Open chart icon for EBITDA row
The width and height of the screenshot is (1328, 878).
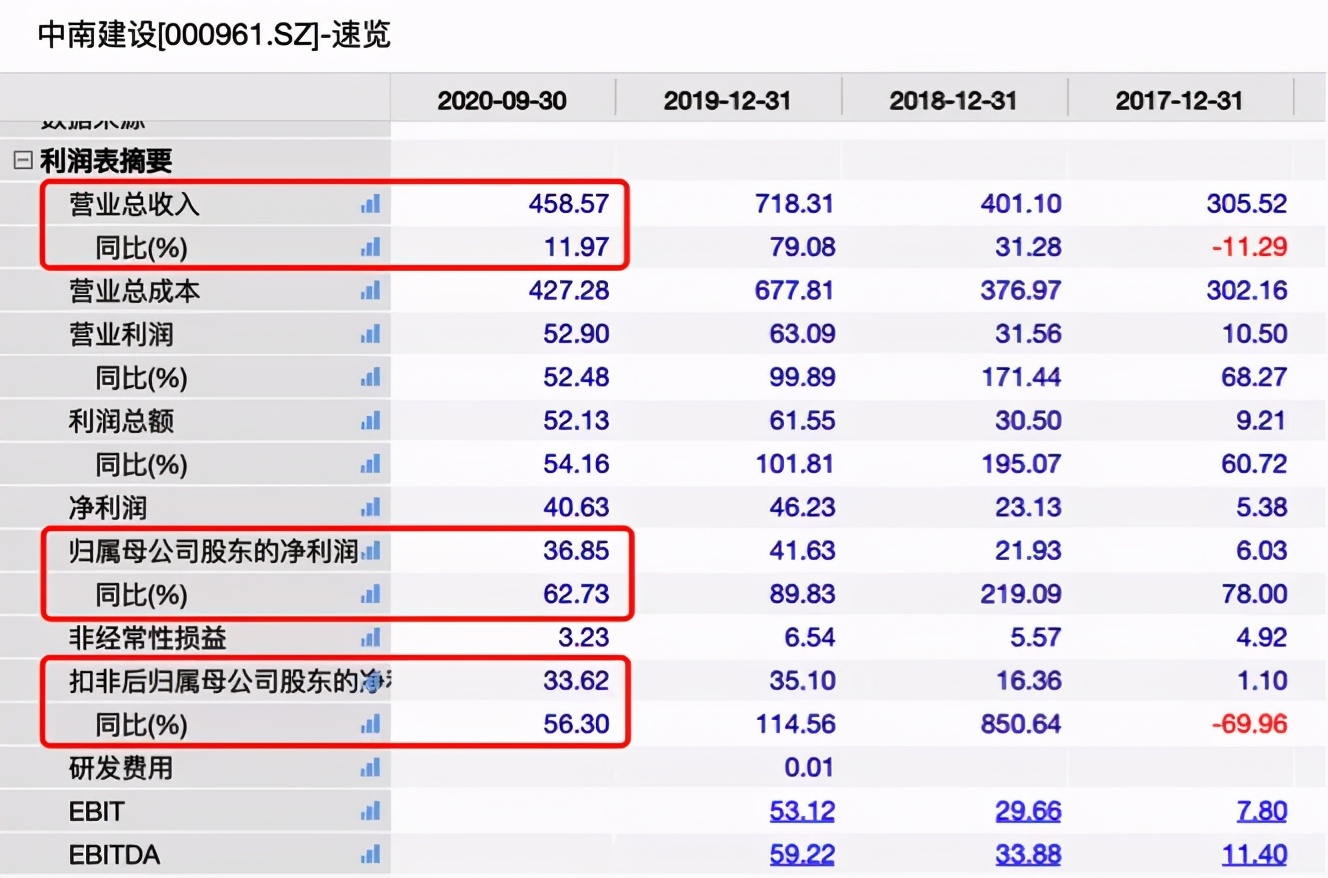[371, 855]
